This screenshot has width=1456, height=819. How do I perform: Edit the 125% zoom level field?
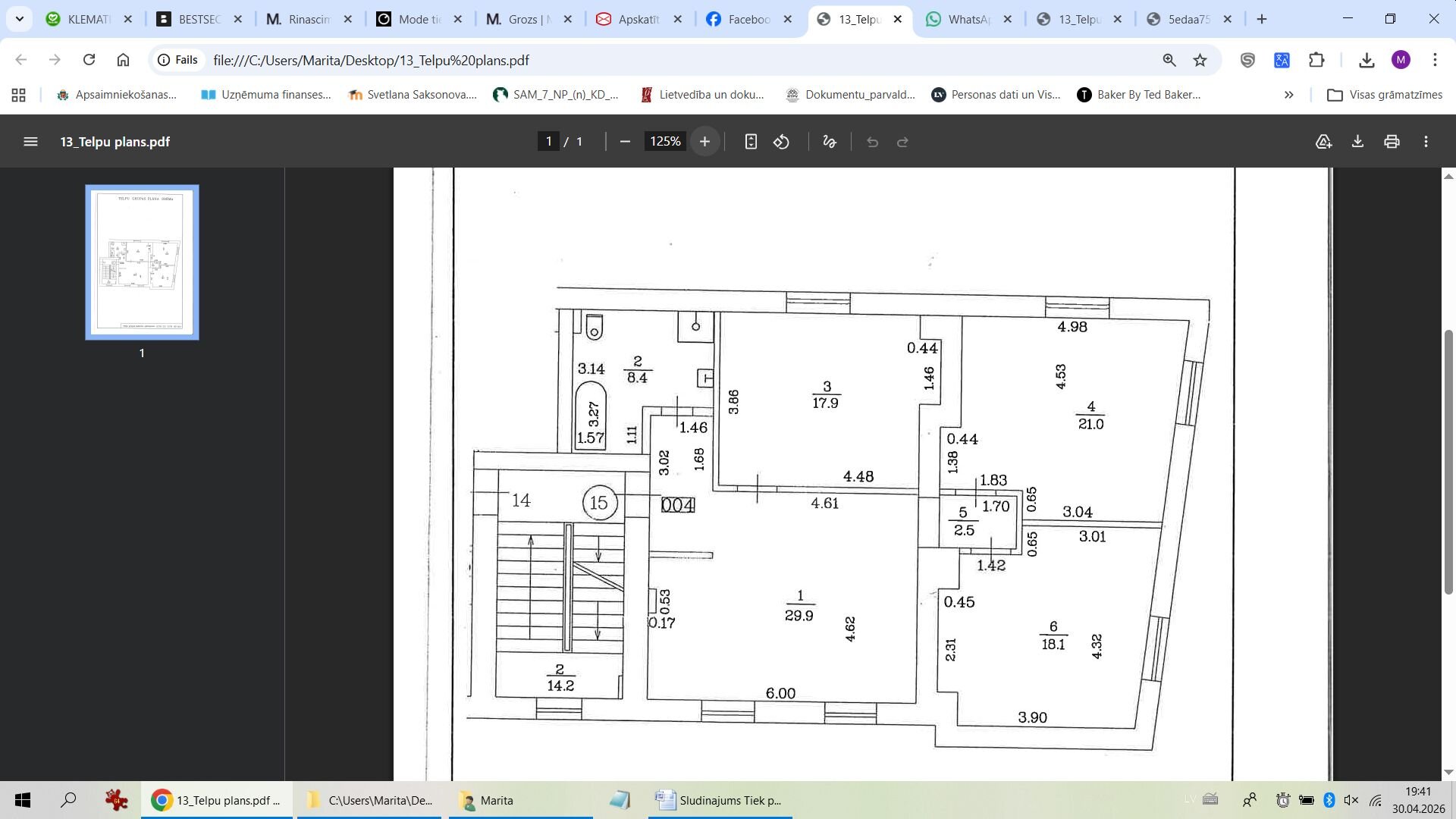pos(665,142)
